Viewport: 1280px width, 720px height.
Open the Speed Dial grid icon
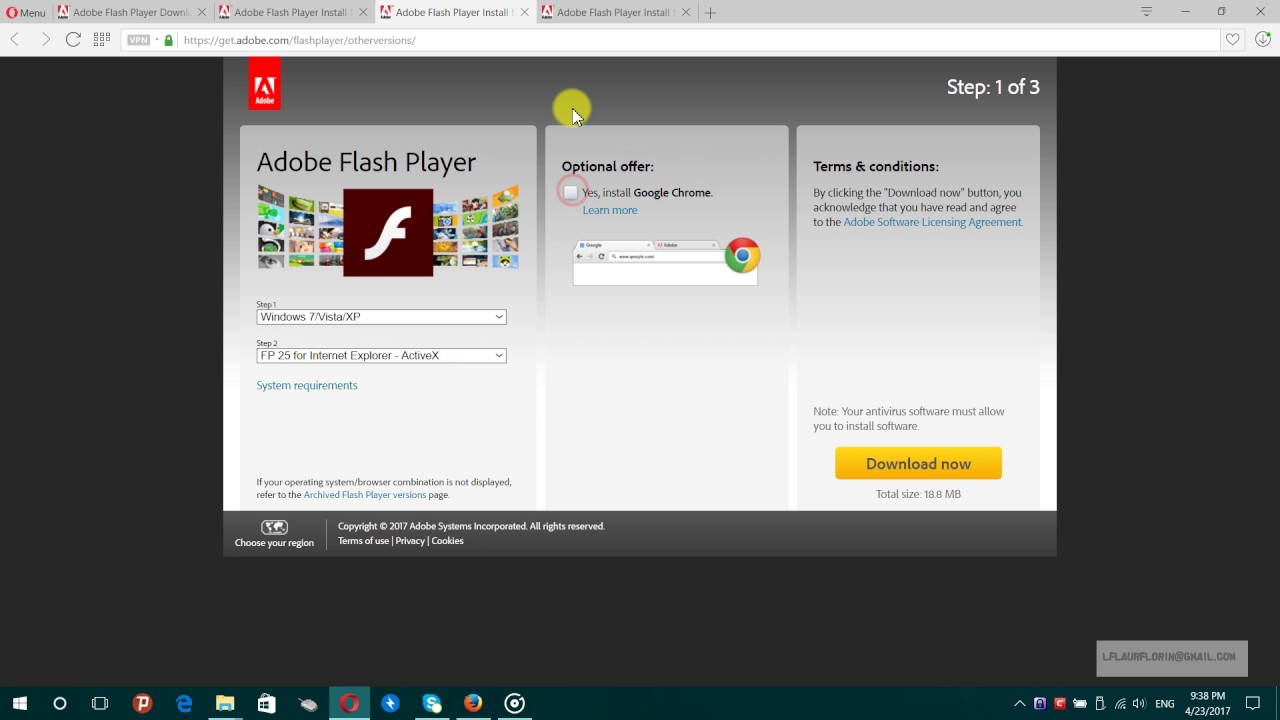102,40
